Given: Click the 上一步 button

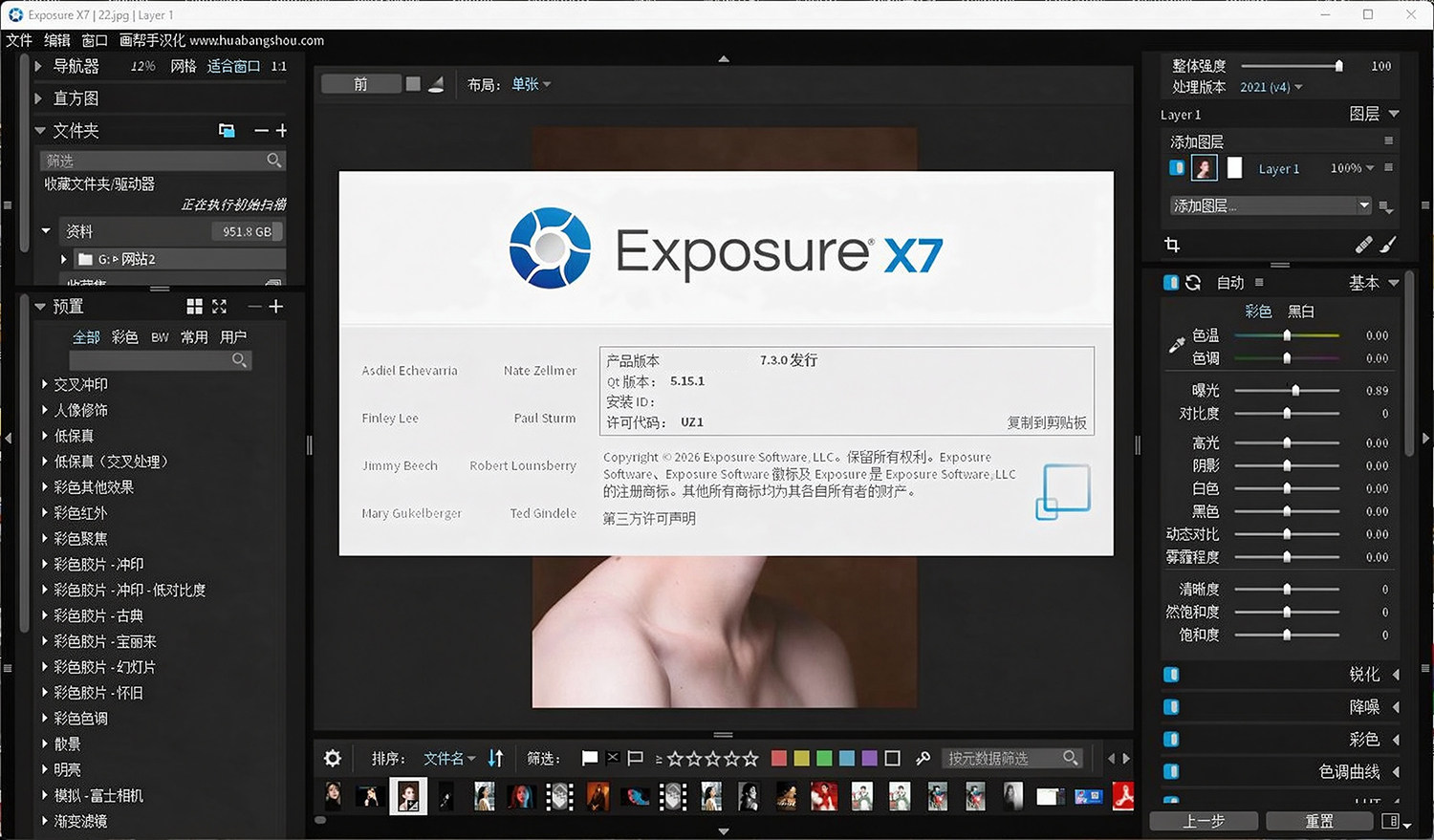Looking at the screenshot, I should click(1204, 821).
